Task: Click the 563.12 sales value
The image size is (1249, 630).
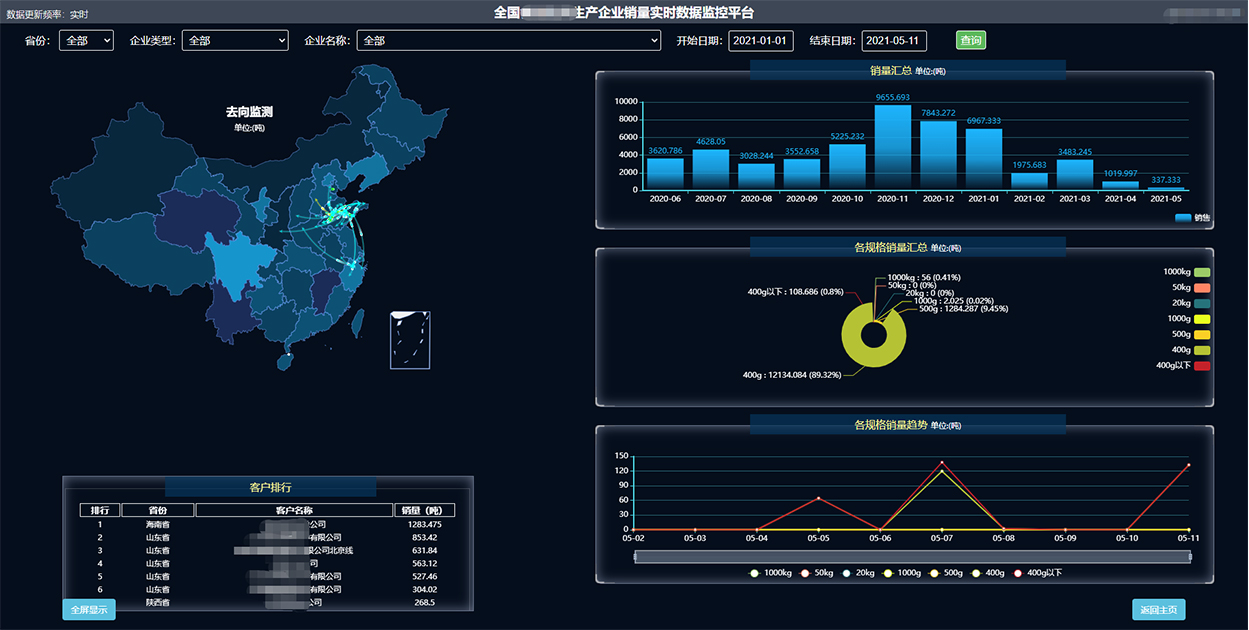Action: (425, 563)
